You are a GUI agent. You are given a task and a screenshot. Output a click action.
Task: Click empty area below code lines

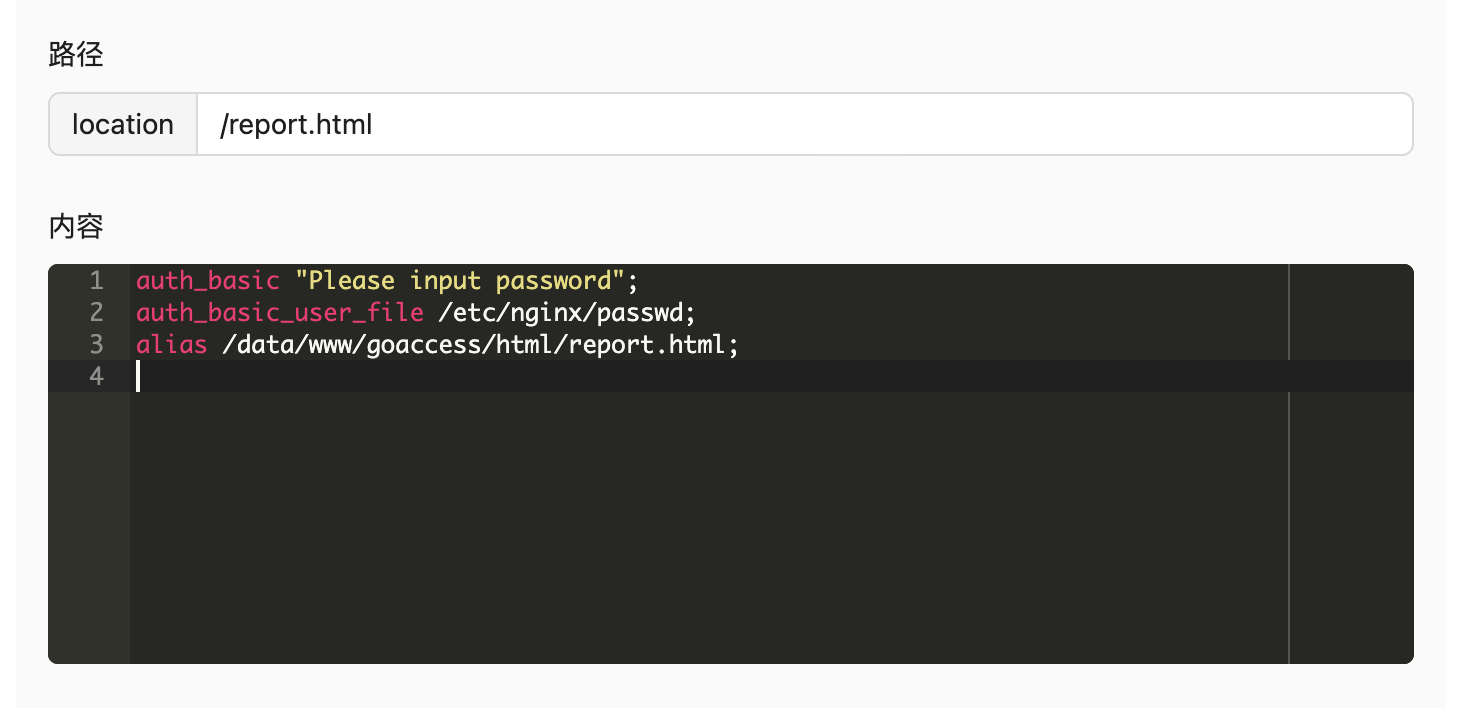pyautogui.click(x=709, y=527)
